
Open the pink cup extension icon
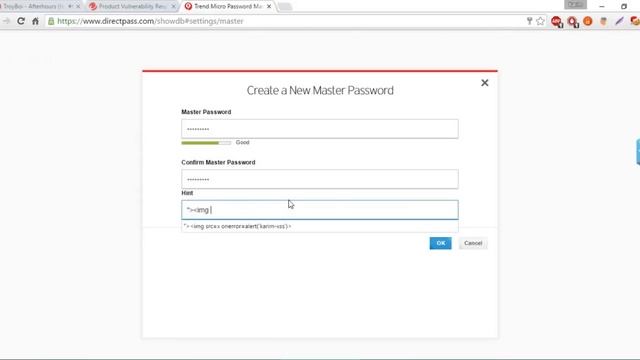coord(603,21)
